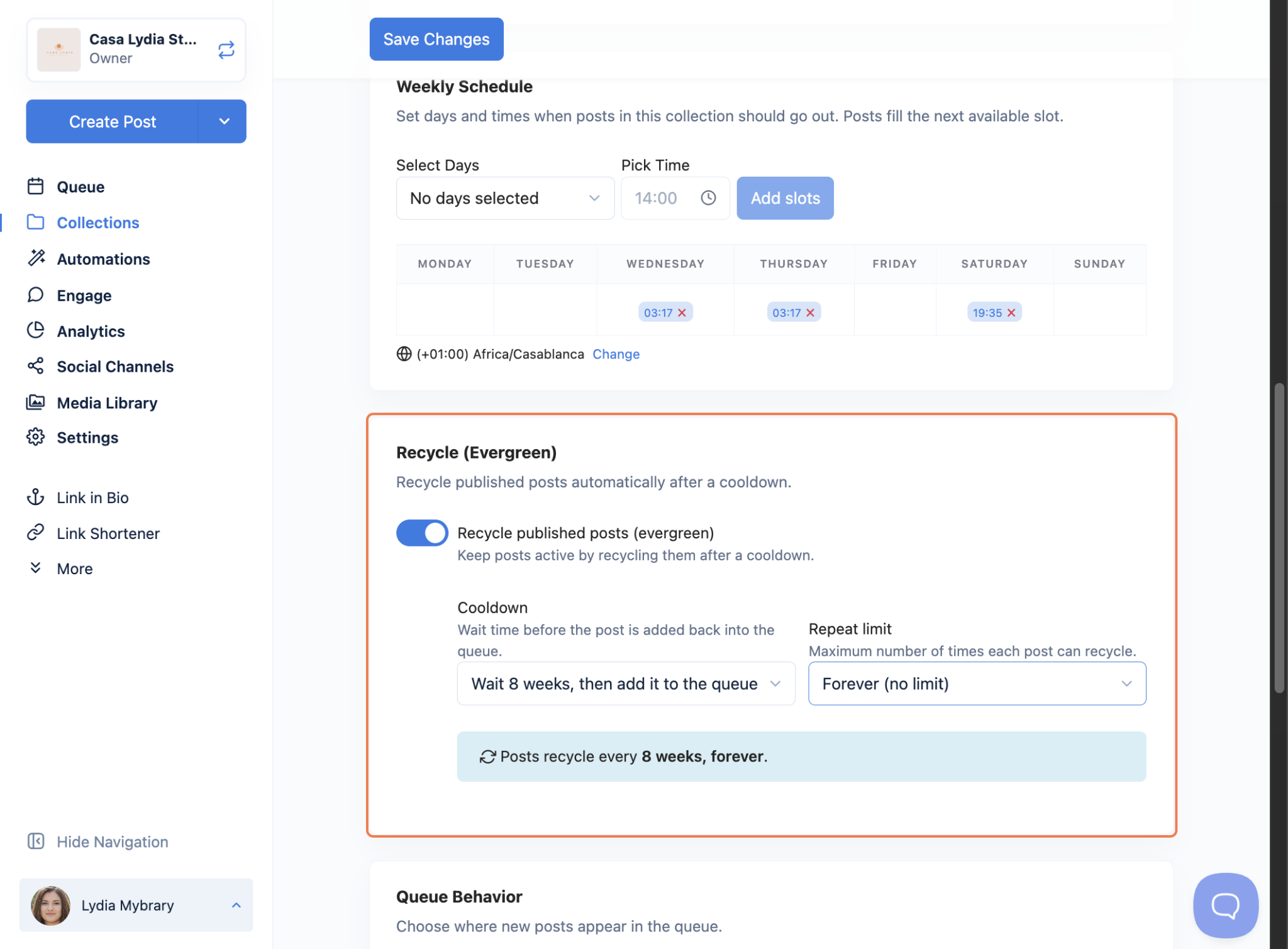Open the chat support bubble

tap(1225, 905)
